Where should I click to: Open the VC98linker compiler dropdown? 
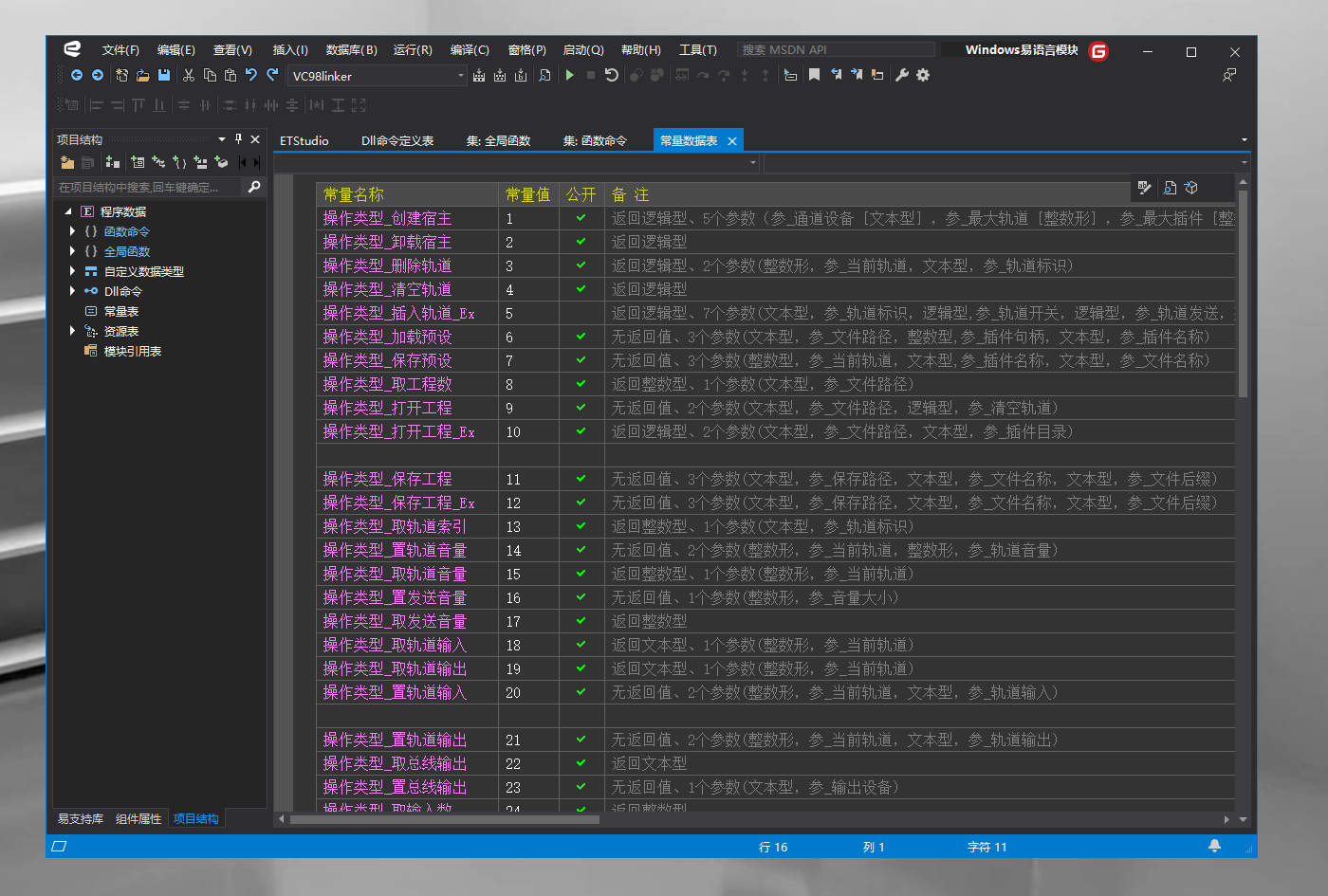(461, 76)
